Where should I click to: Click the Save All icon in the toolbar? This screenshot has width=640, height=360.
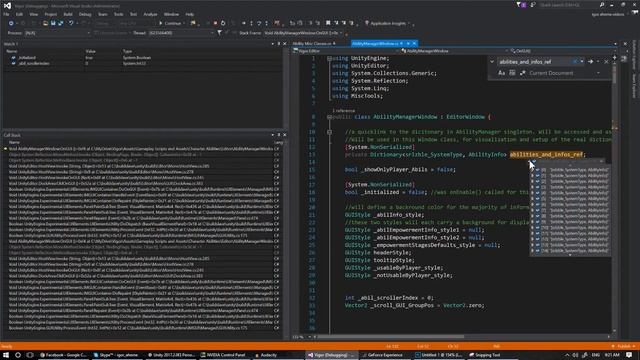click(60, 23)
